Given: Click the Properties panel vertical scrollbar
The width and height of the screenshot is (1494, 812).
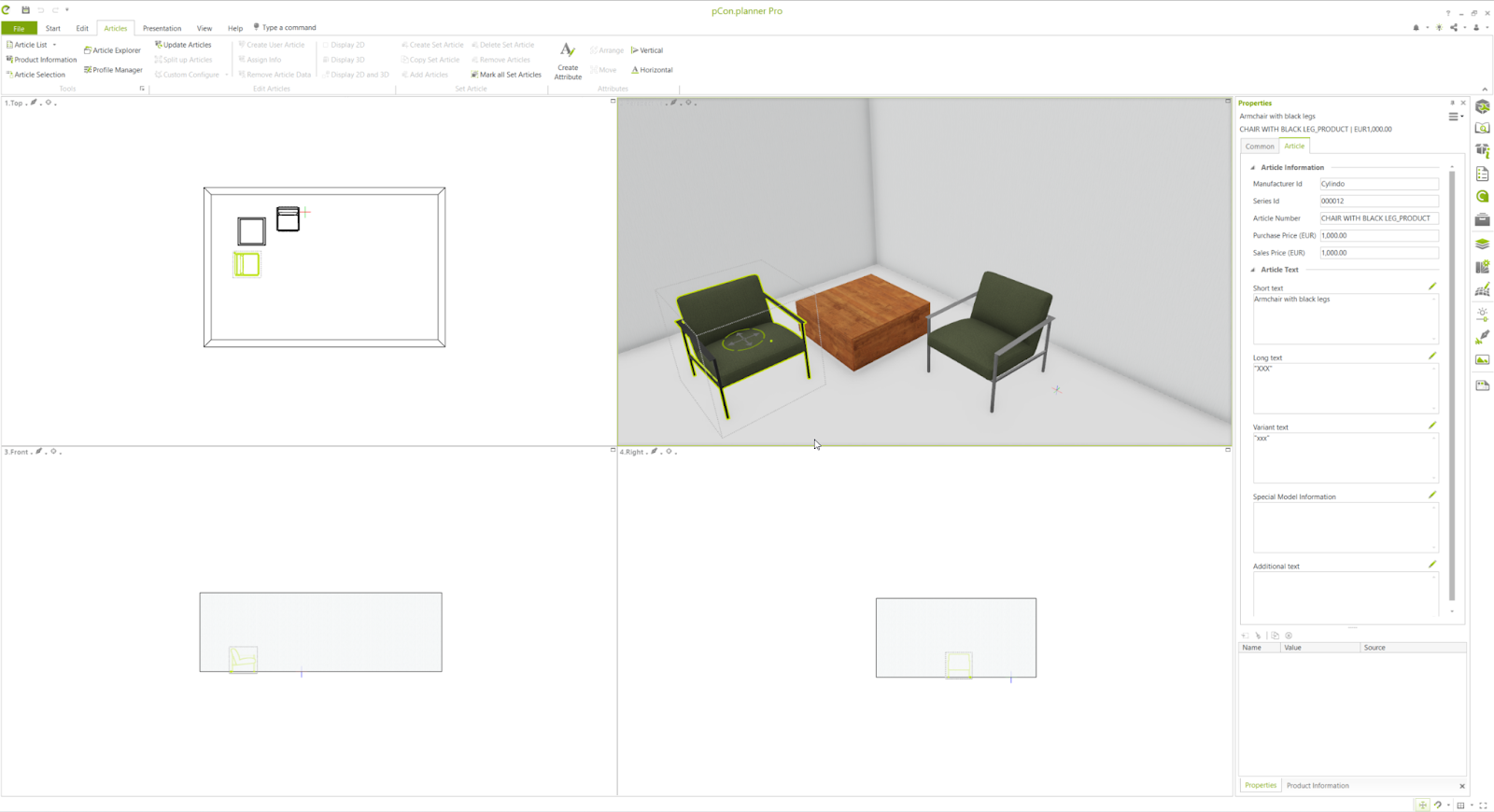Looking at the screenshot, I should [x=1452, y=385].
